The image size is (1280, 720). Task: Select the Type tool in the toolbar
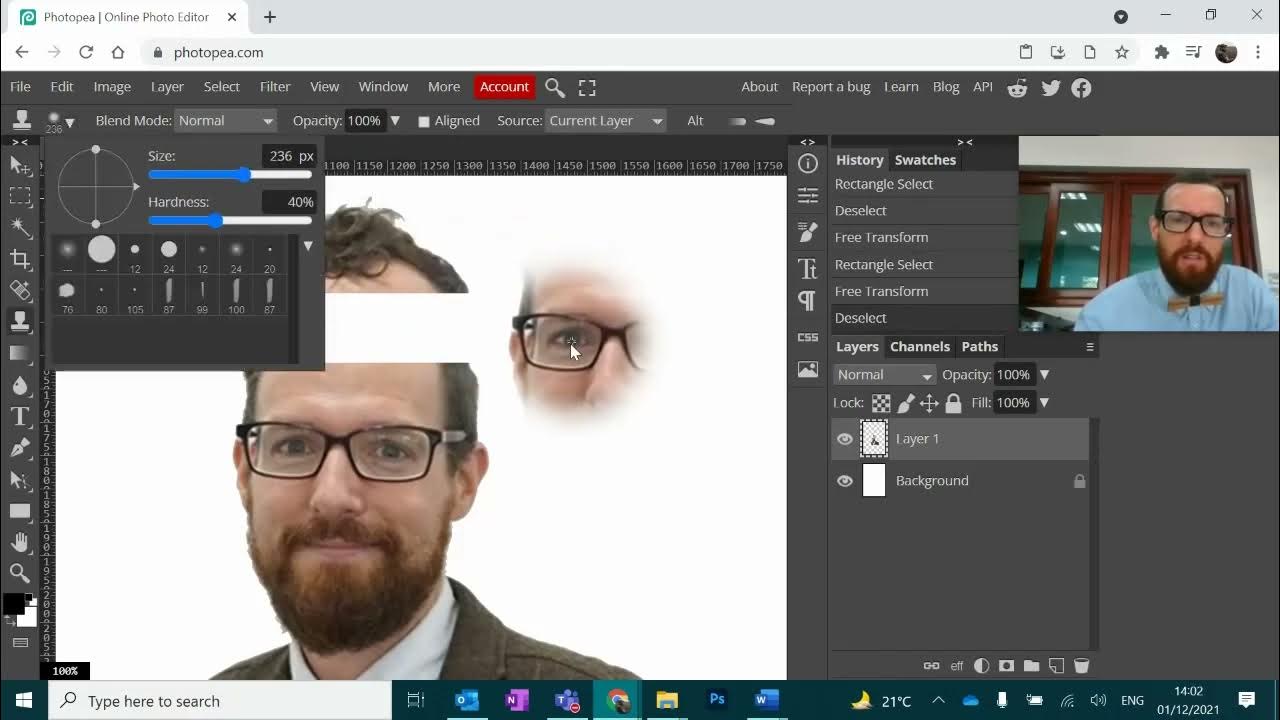point(20,416)
